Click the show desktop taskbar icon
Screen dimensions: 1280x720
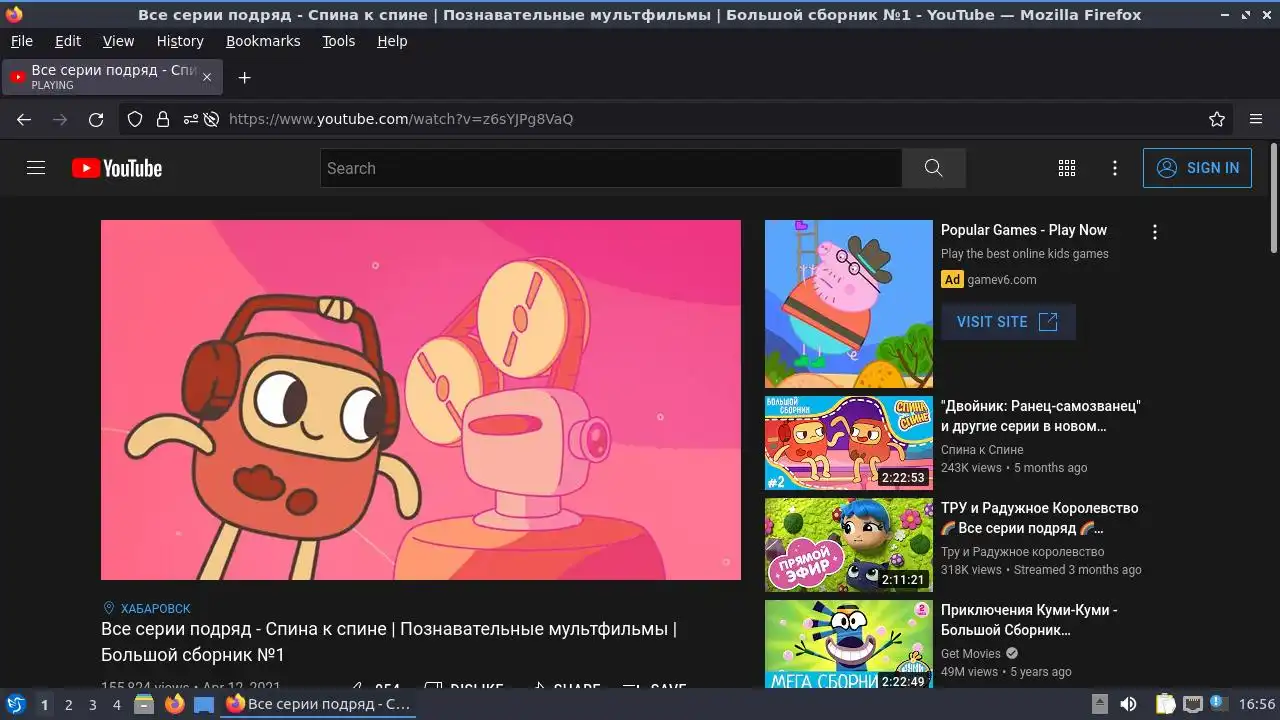(204, 704)
